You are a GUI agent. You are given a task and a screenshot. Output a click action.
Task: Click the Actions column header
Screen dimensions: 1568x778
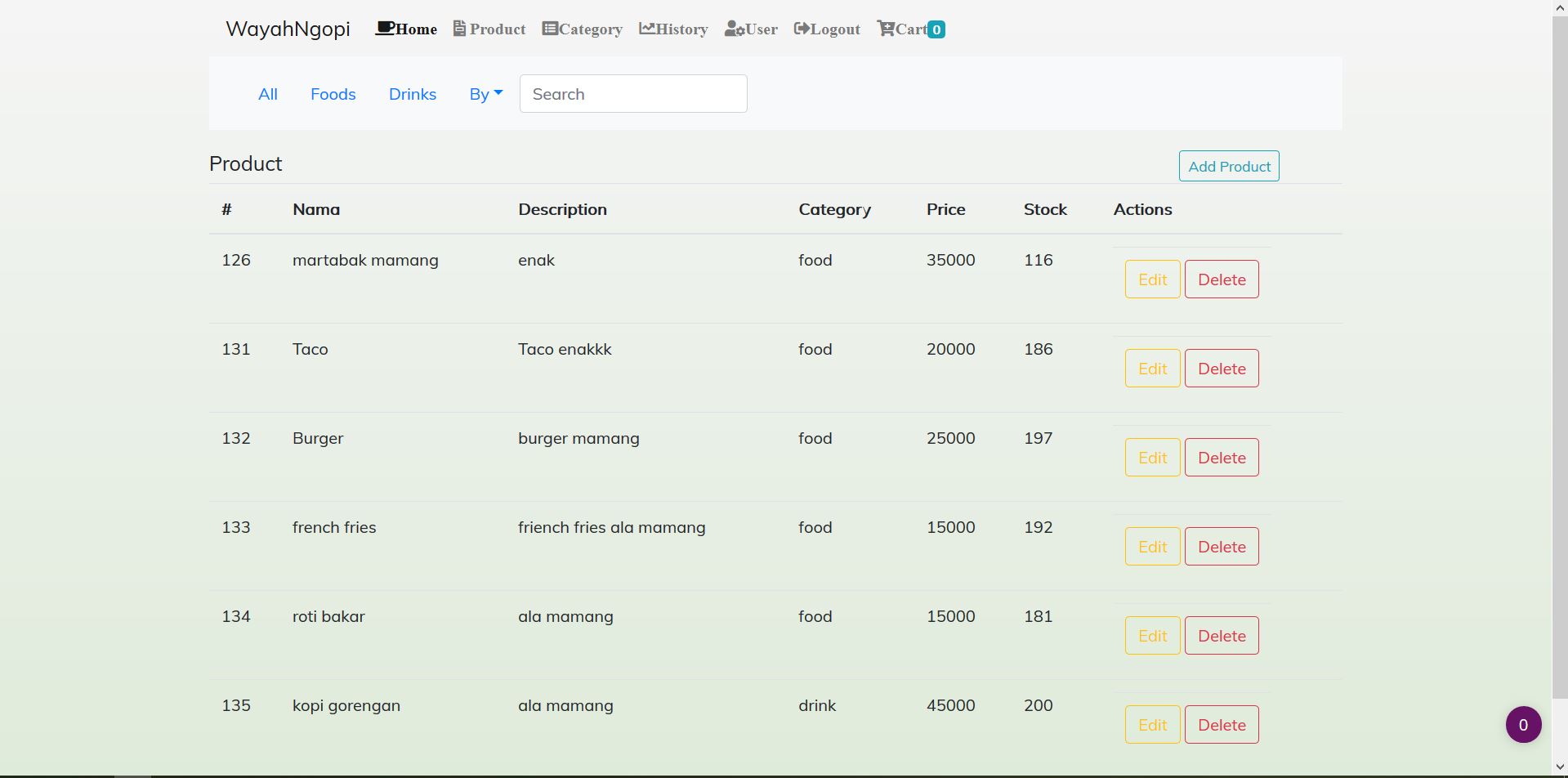(x=1142, y=209)
